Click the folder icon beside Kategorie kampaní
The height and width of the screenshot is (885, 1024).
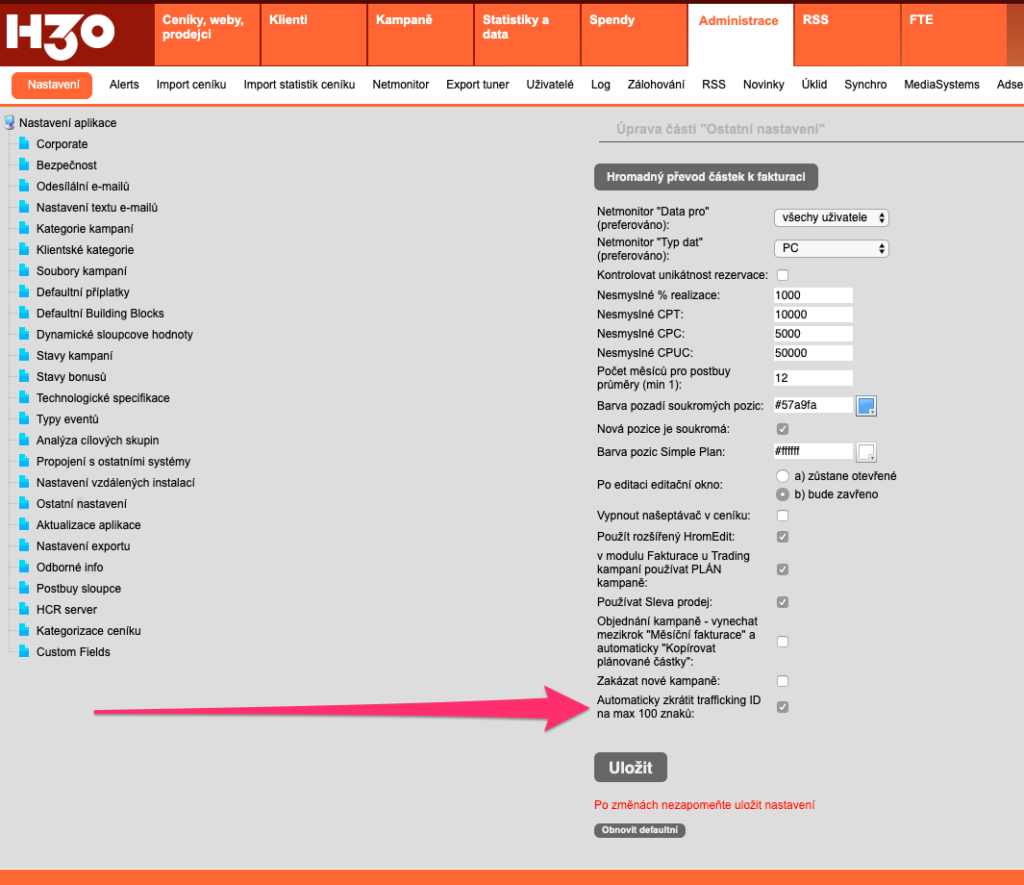pyautogui.click(x=25, y=229)
